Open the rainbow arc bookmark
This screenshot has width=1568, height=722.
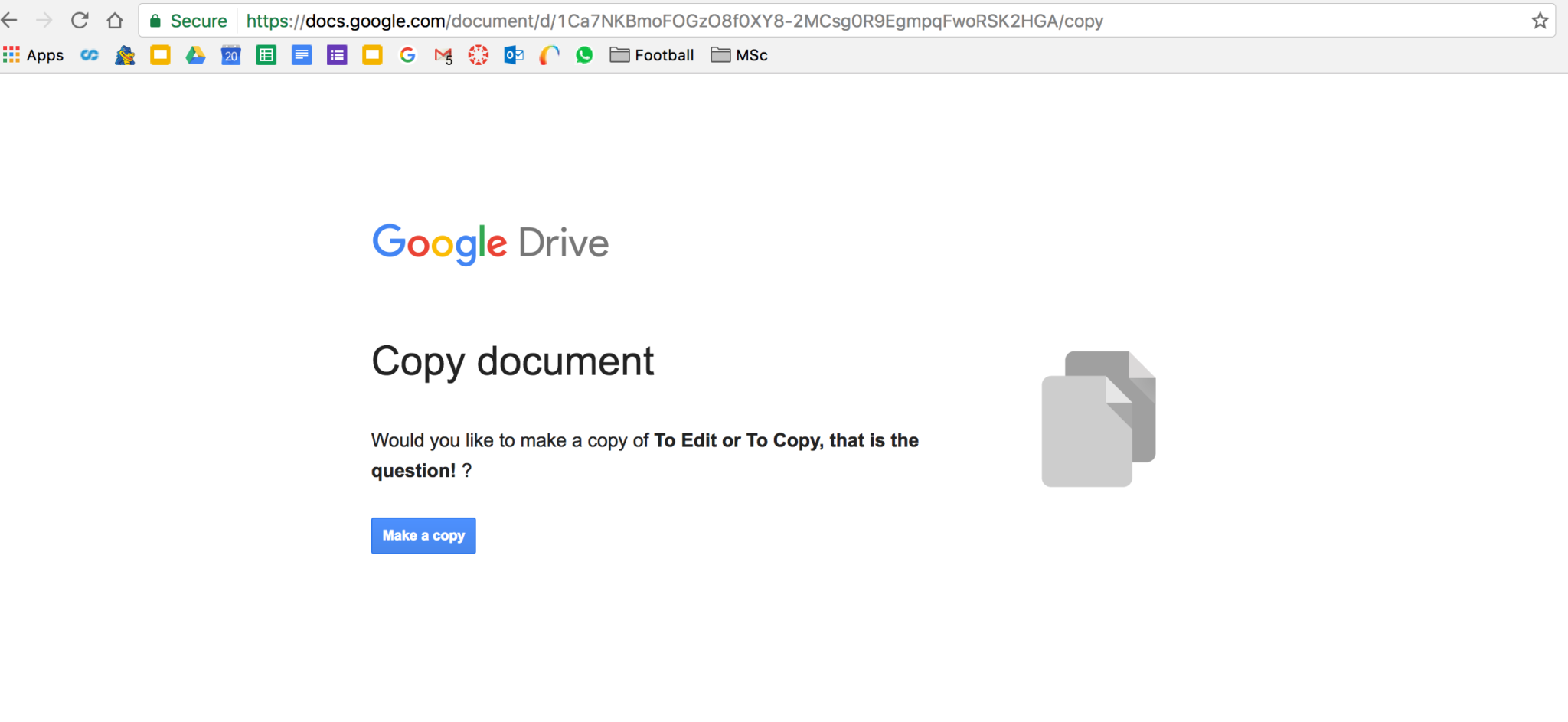(549, 55)
